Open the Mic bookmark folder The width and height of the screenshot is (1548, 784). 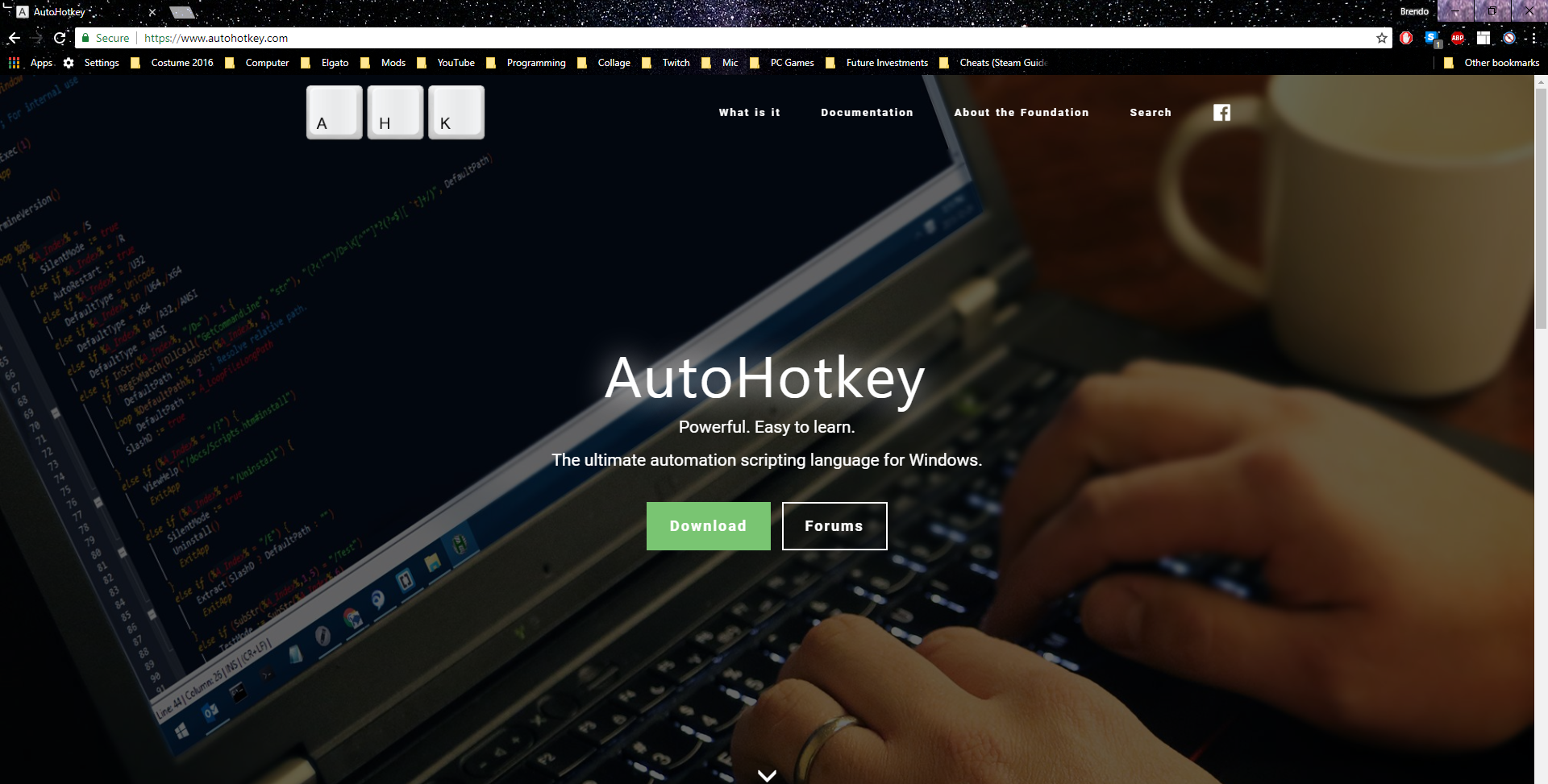coord(720,63)
